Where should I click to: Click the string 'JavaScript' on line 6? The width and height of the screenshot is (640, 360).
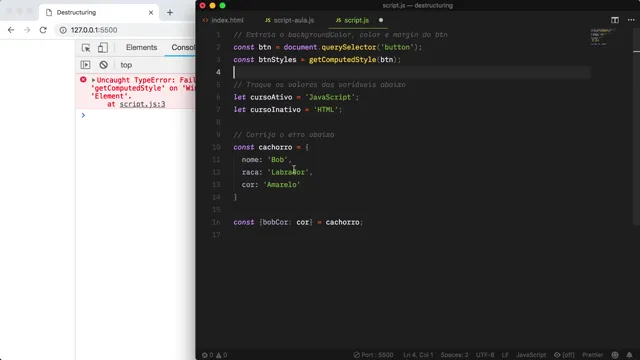tap(330, 97)
